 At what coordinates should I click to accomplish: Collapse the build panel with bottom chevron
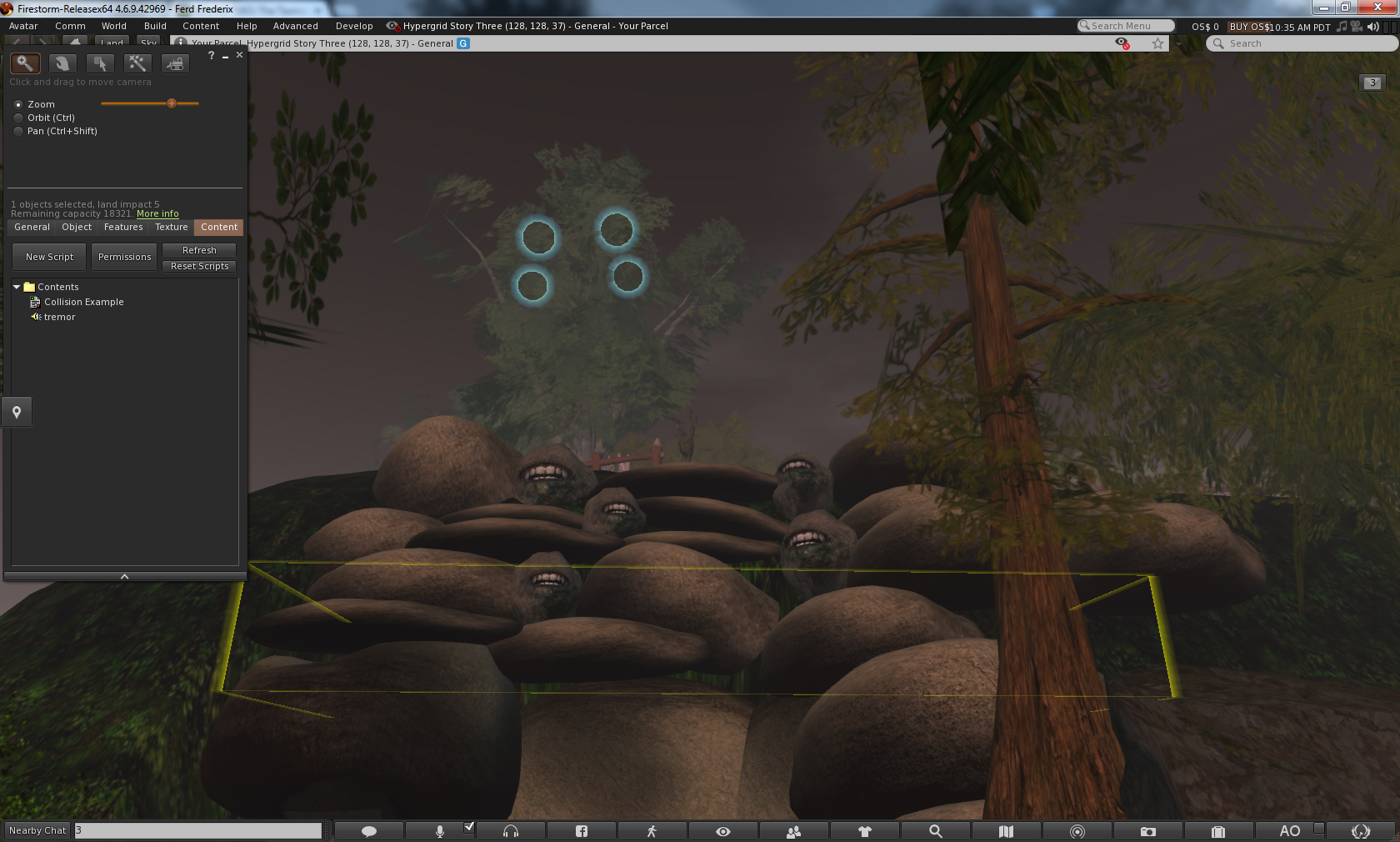point(125,576)
